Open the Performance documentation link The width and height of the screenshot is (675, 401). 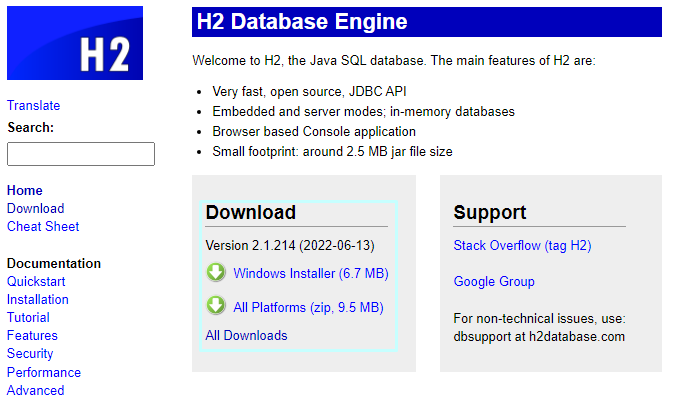[x=44, y=373]
